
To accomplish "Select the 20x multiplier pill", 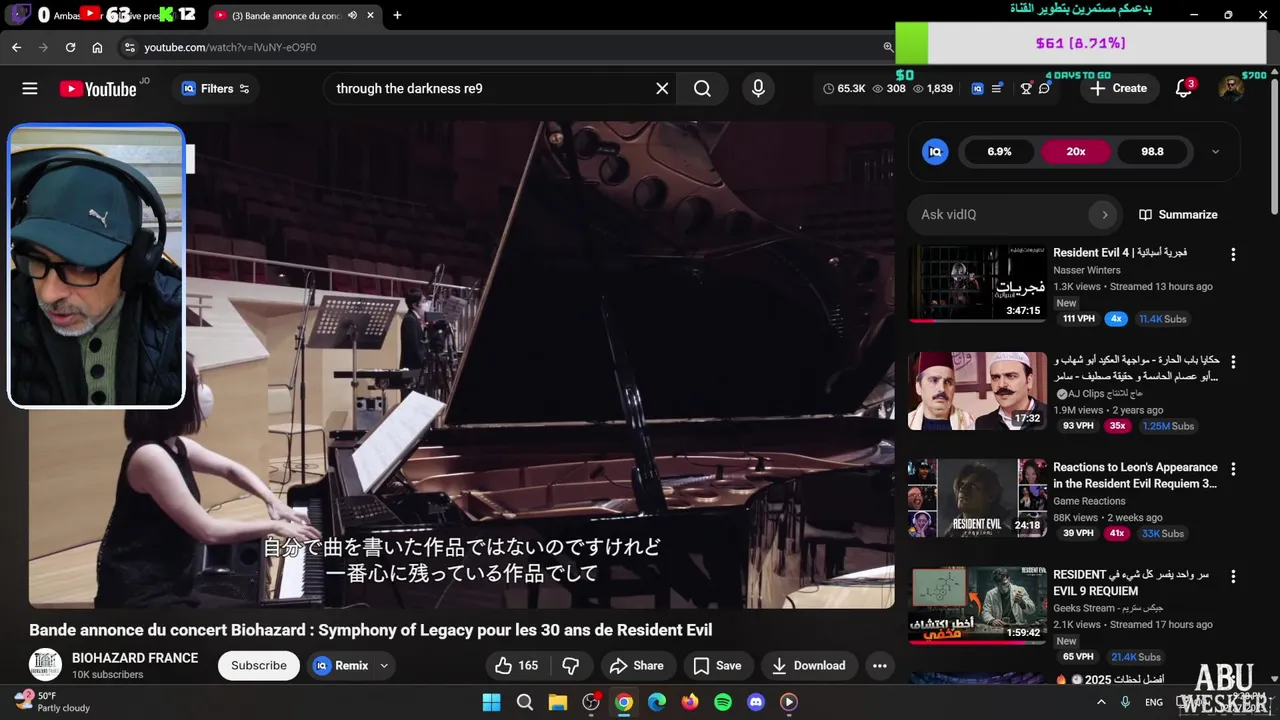I will (1076, 152).
